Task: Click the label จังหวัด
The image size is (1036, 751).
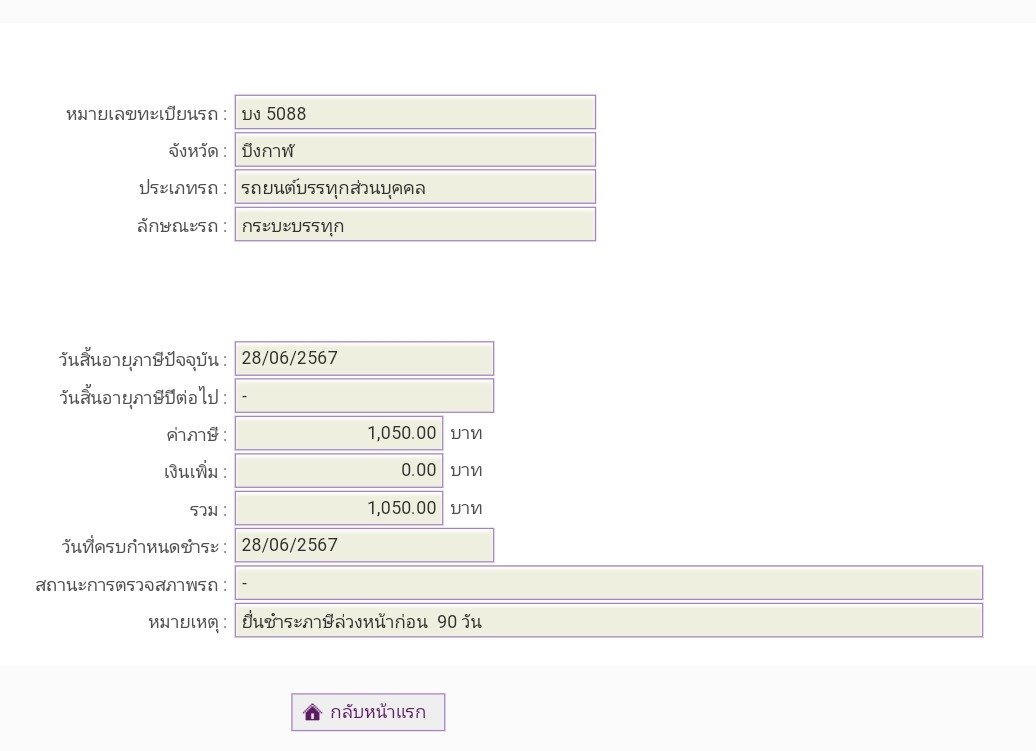Action: click(193, 151)
